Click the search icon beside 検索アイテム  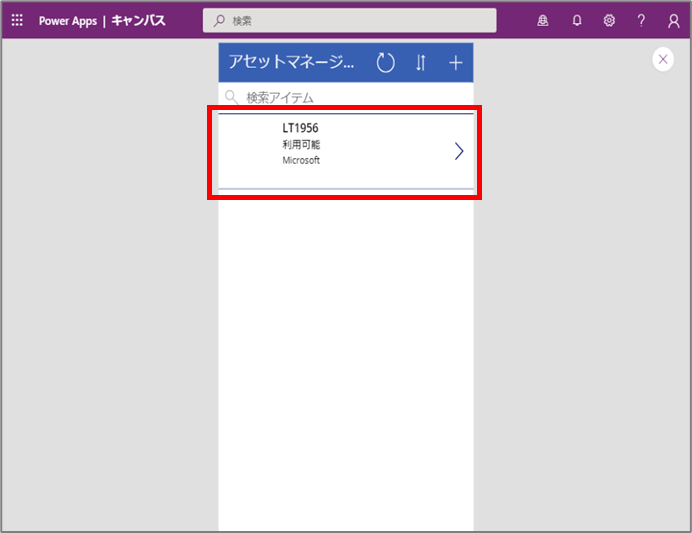(231, 97)
